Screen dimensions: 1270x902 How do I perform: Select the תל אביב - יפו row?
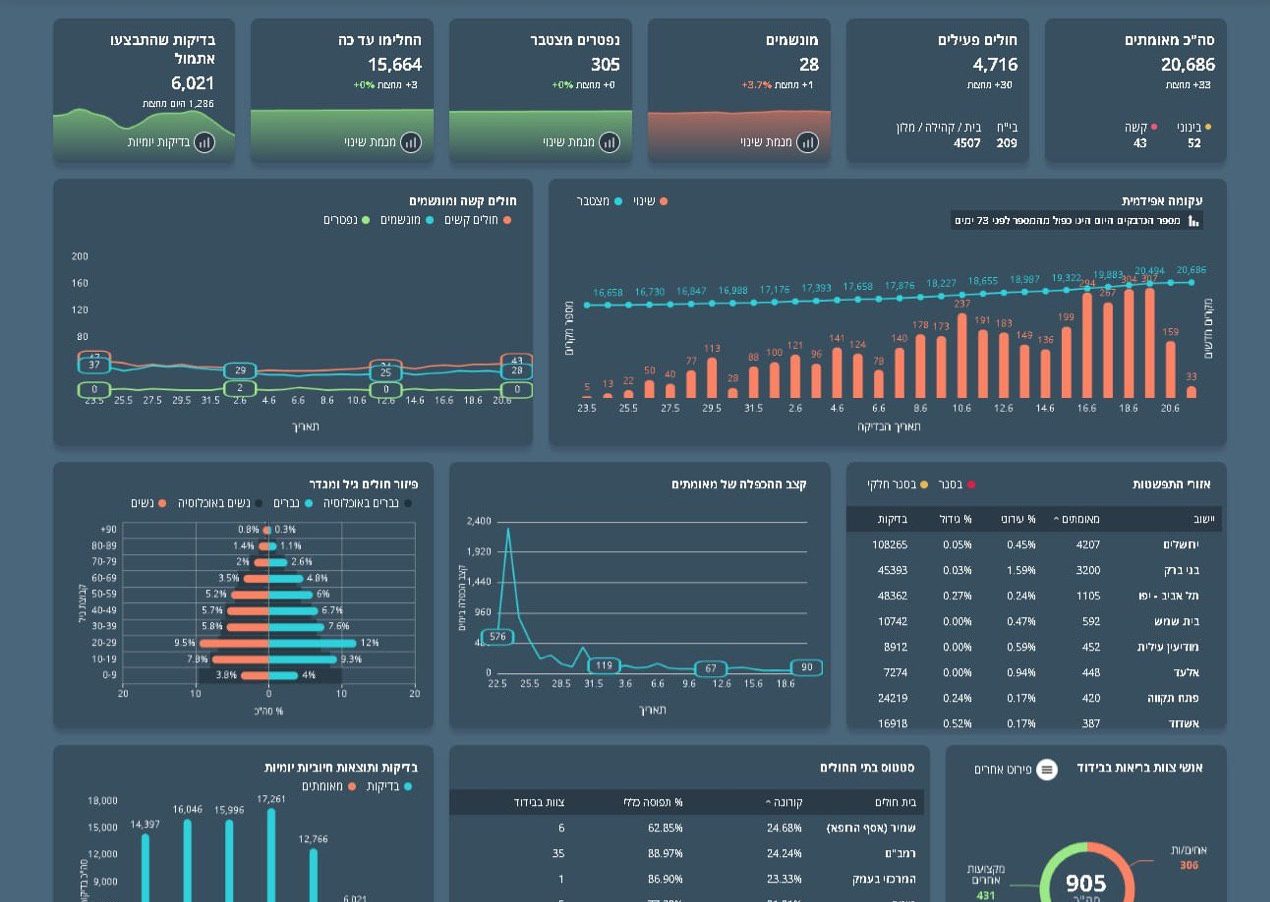click(1034, 596)
